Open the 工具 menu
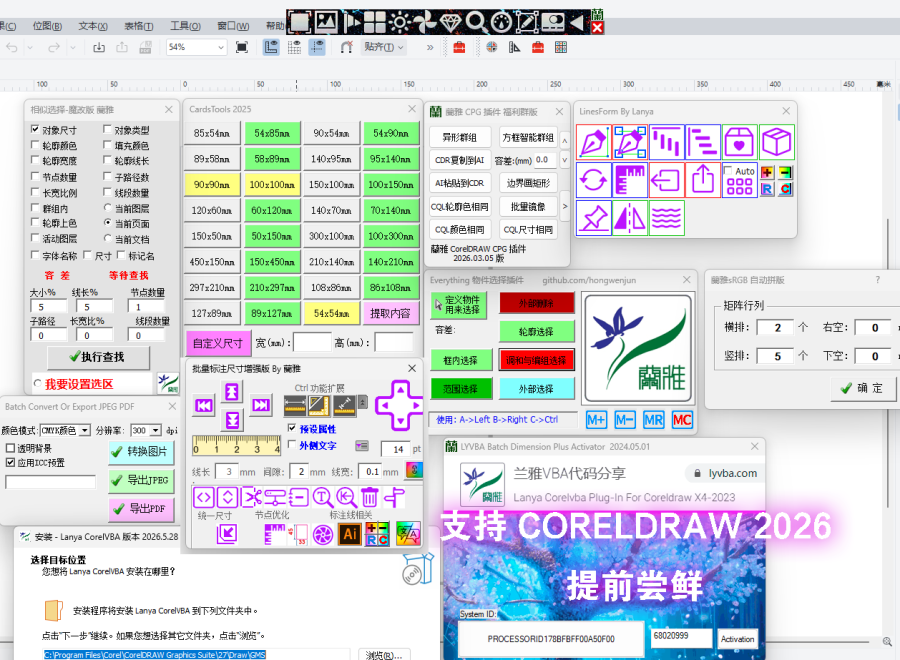The height and width of the screenshot is (660, 900). [x=185, y=26]
